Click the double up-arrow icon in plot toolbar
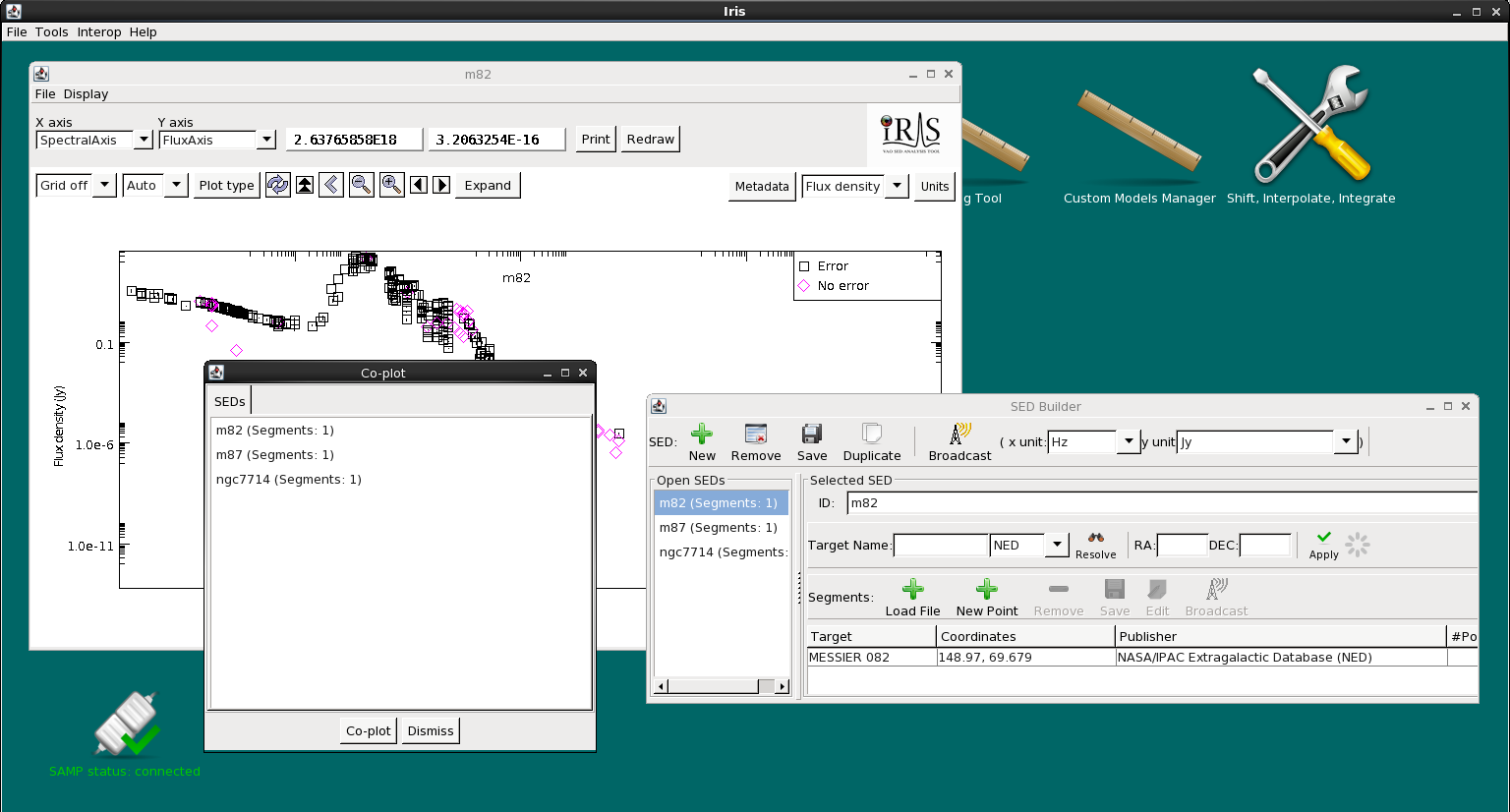Viewport: 1510px width, 812px height. (x=305, y=185)
